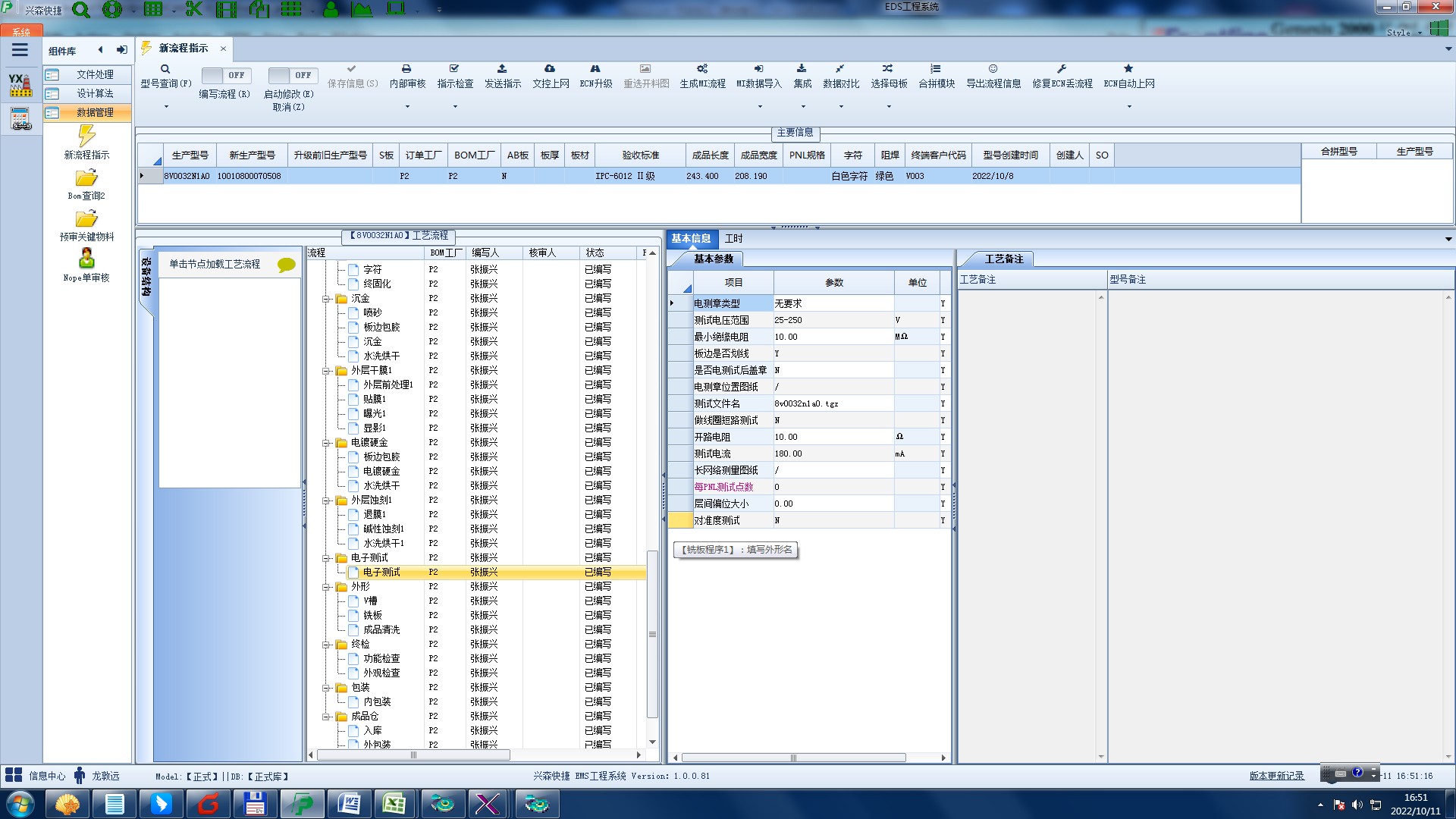1456x819 pixels.
Task: Open dropdown arrow under MI数据导入
Action: tap(759, 106)
